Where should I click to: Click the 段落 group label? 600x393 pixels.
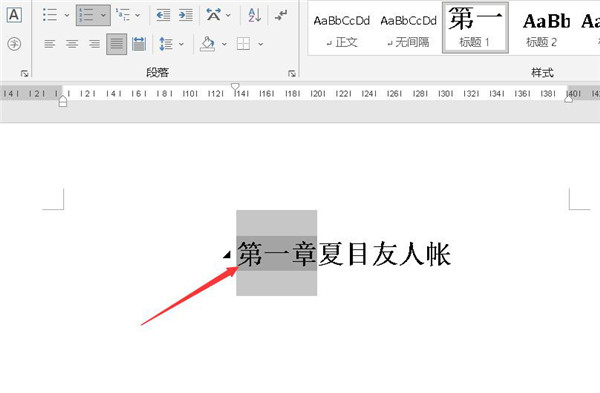[x=157, y=72]
